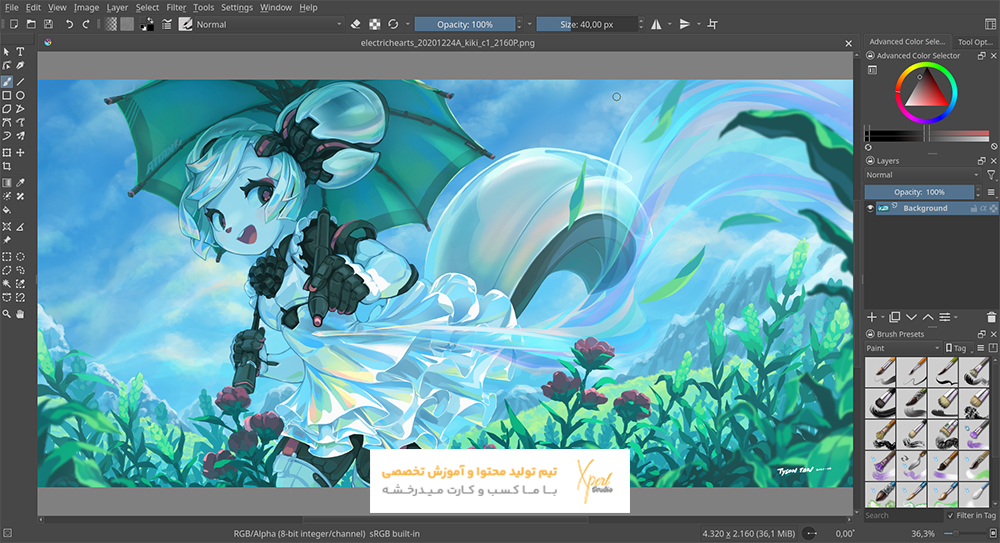Toggle horizontal mirror tool

click(x=656, y=24)
